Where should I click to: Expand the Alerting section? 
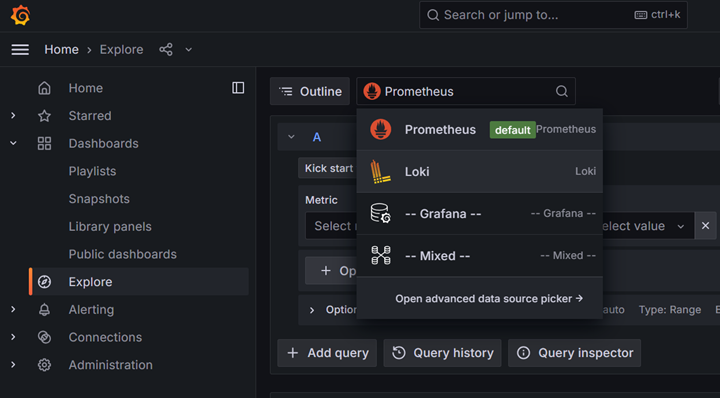(13, 310)
